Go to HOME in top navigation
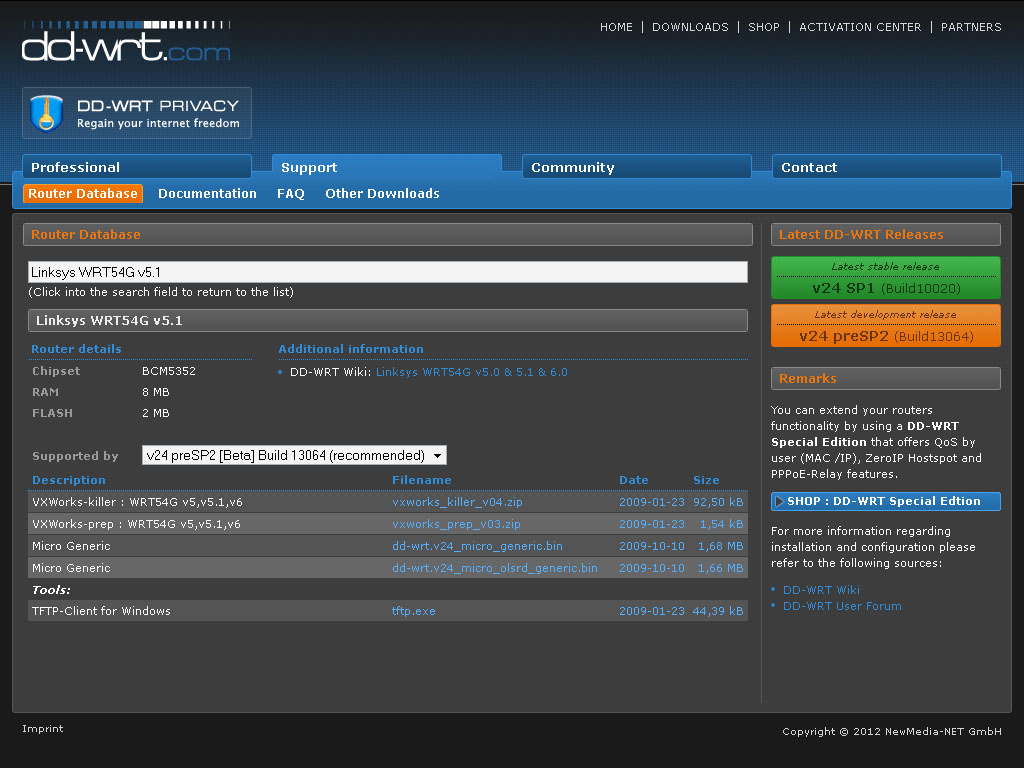 616,27
